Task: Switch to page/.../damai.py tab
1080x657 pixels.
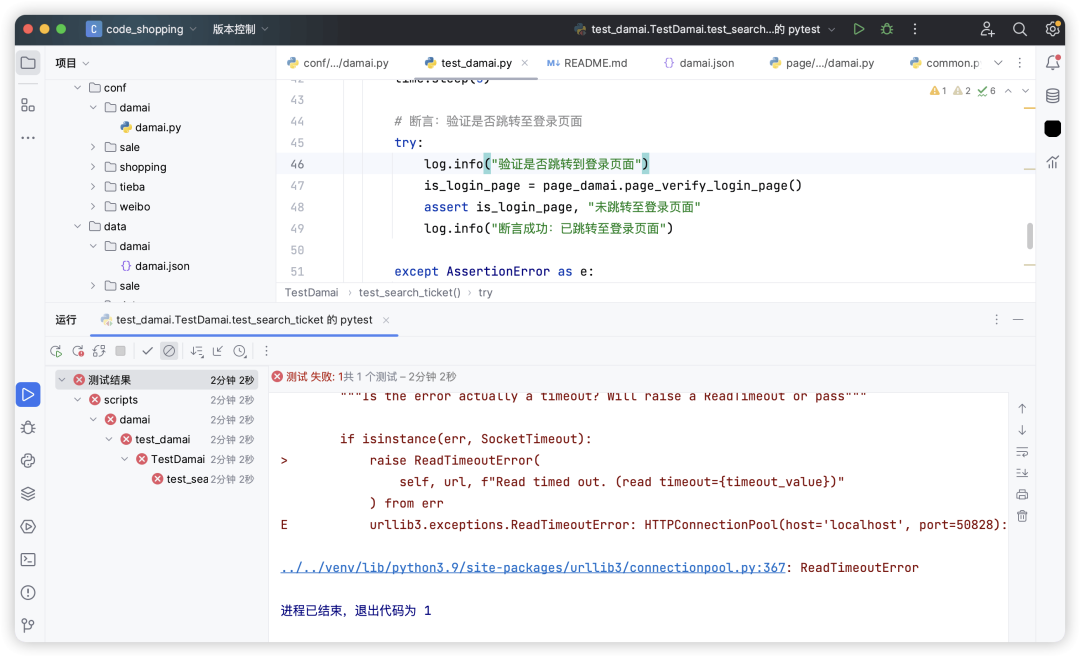Action: point(822,63)
